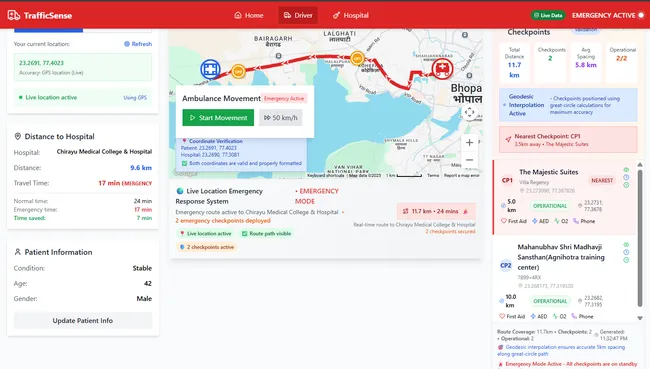Select The Majestic Suites checkpoint card
This screenshot has height=369, width=650.
[565, 197]
